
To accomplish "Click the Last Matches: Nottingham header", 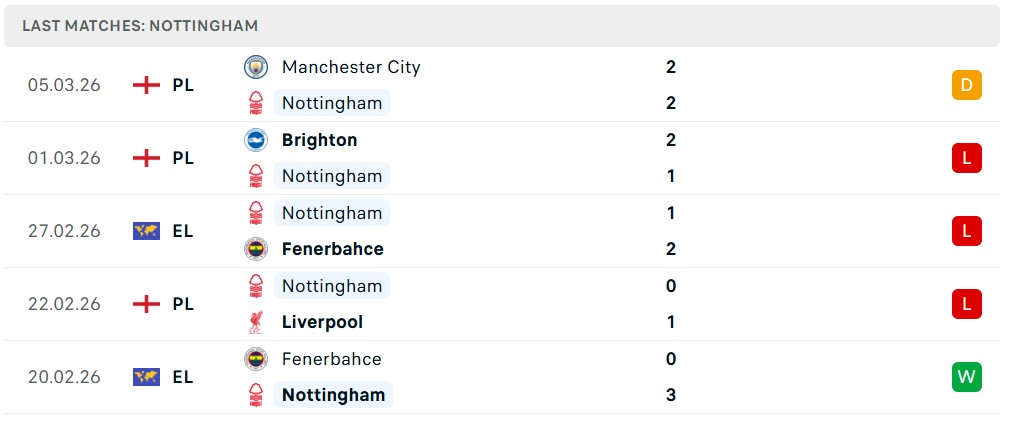I will tap(140, 26).
